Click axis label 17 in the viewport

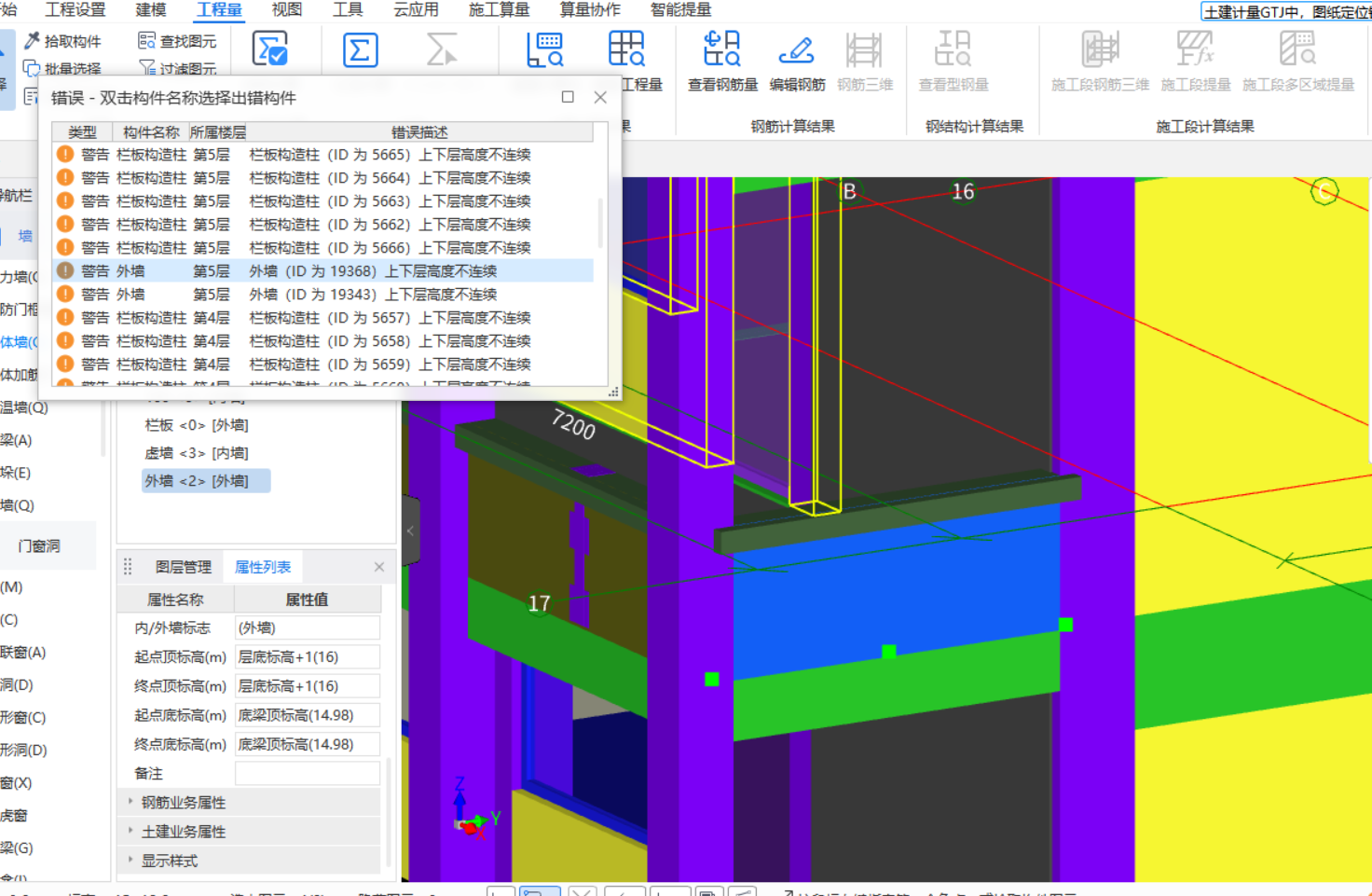coord(539,603)
